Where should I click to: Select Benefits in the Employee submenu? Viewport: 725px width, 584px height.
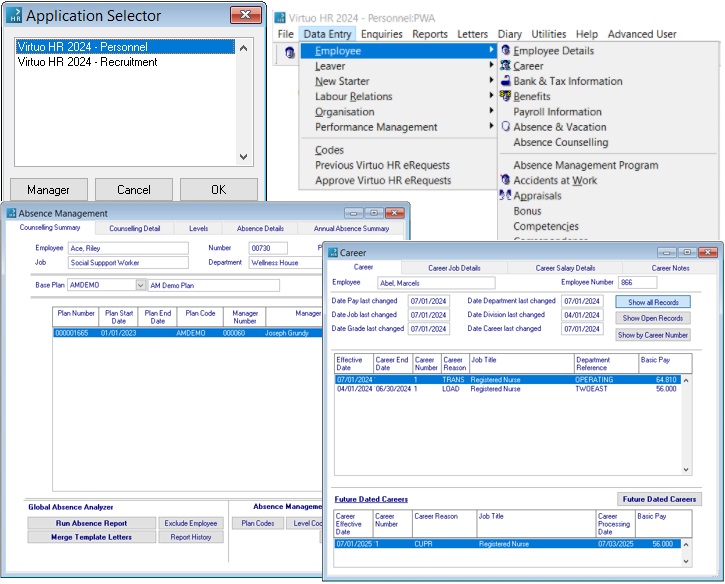point(531,97)
